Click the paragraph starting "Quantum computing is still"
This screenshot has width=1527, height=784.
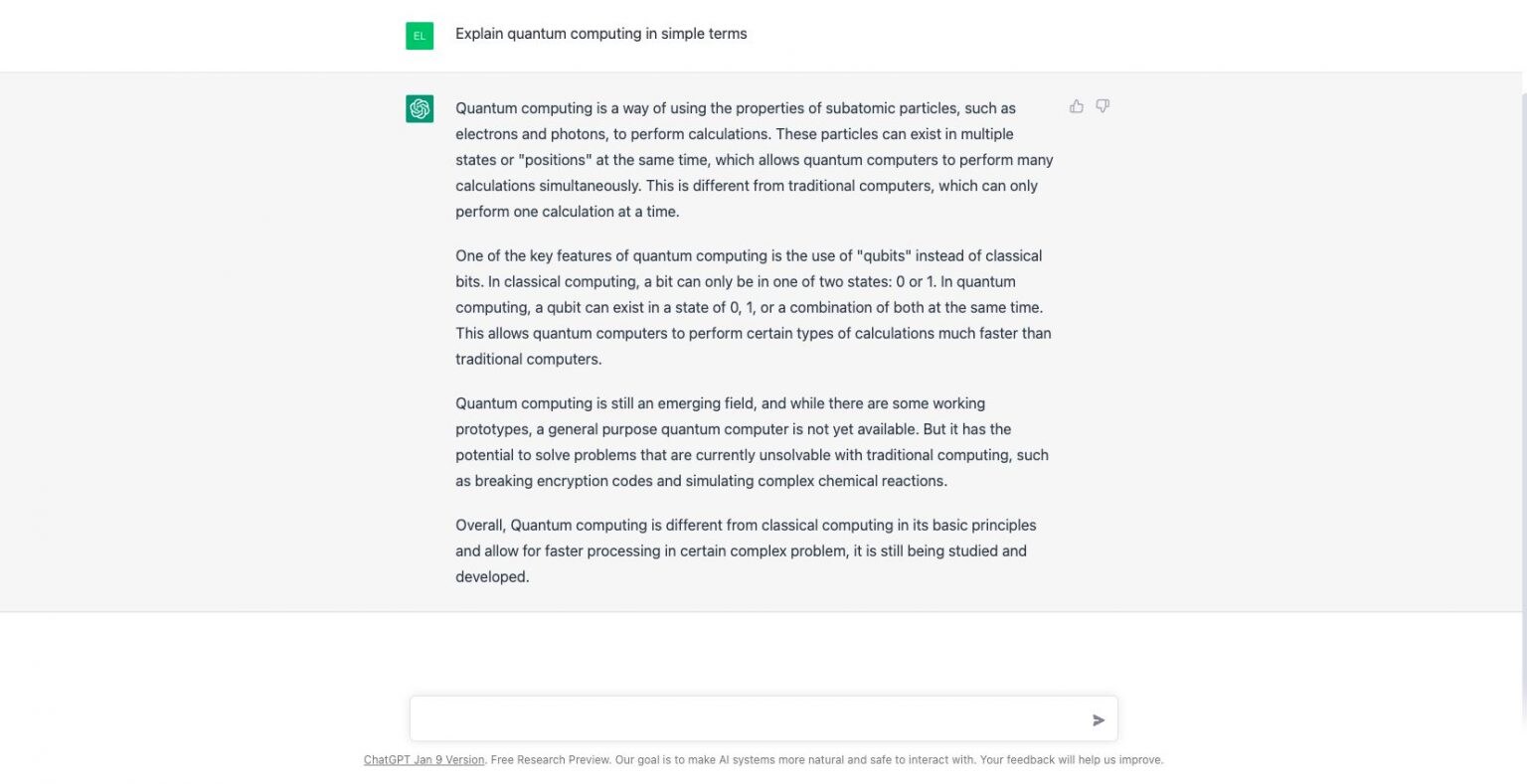[x=752, y=442]
